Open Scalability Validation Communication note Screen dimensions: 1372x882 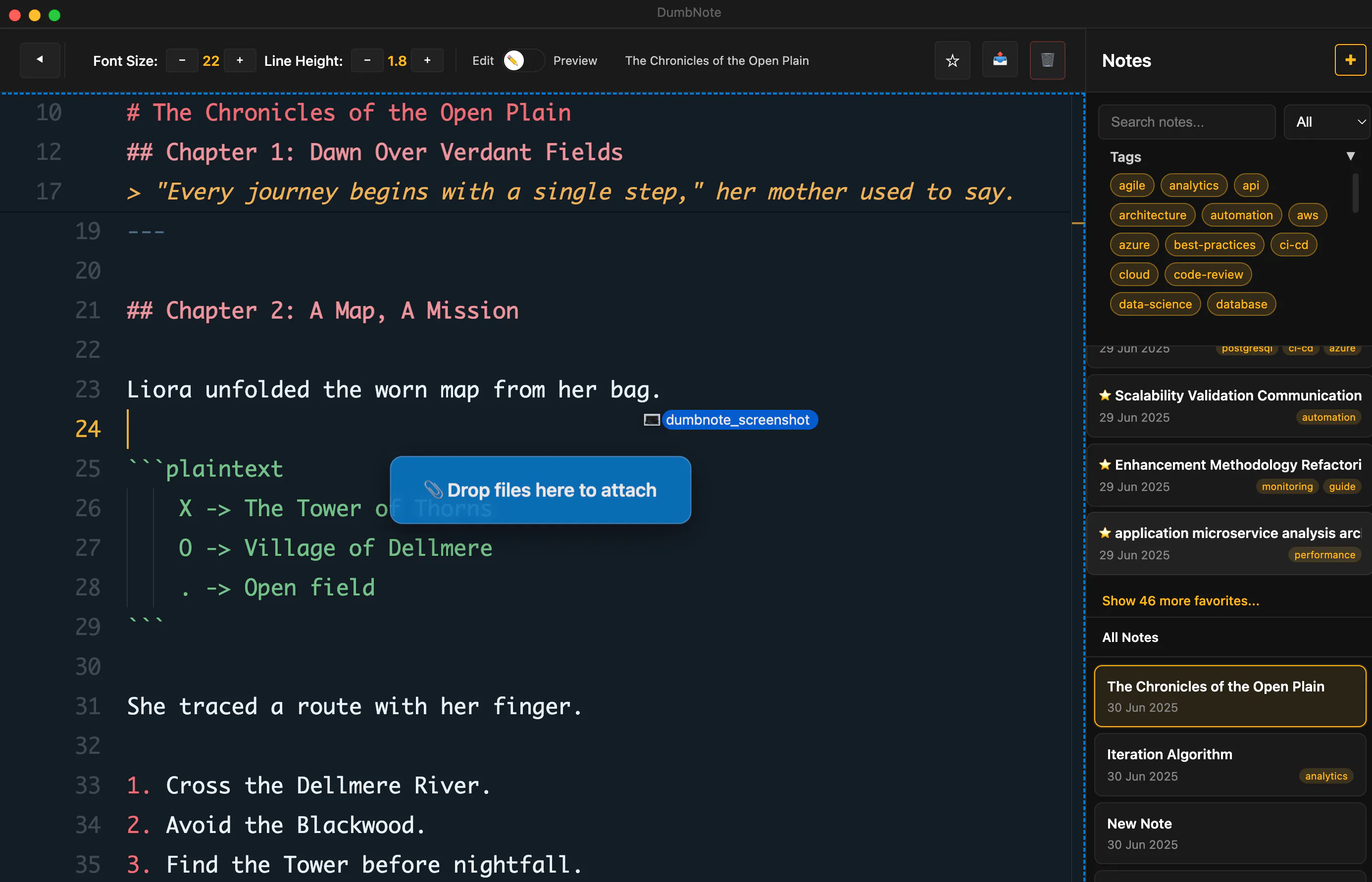[1229, 406]
